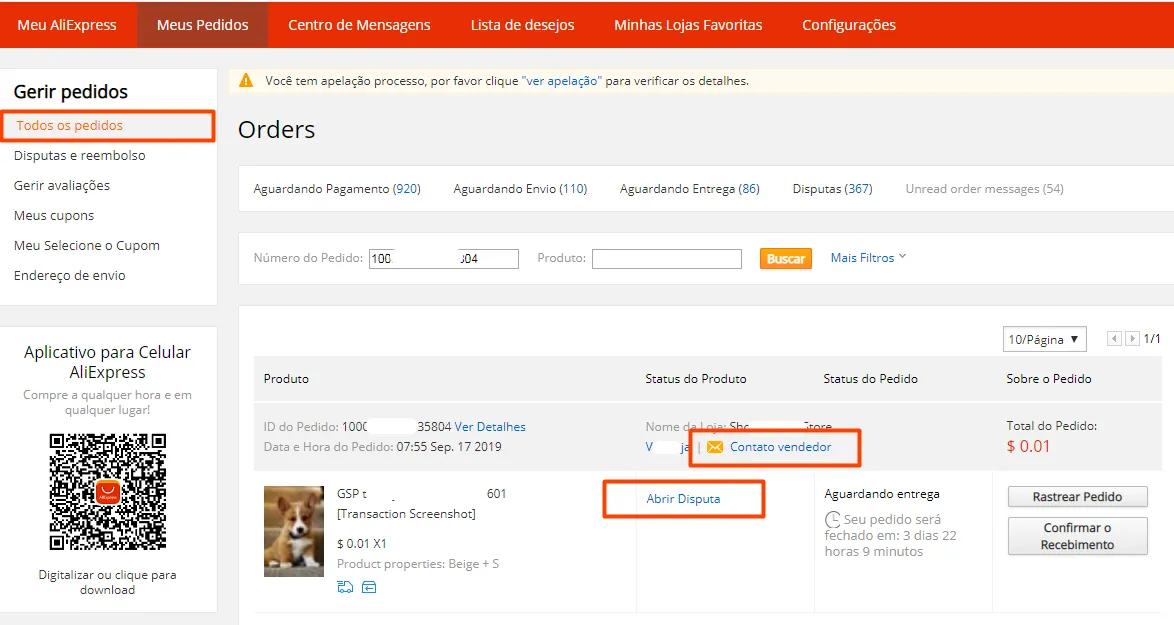The height and width of the screenshot is (625, 1174).
Task: Click Abrir Disputa link
Action: 683,499
